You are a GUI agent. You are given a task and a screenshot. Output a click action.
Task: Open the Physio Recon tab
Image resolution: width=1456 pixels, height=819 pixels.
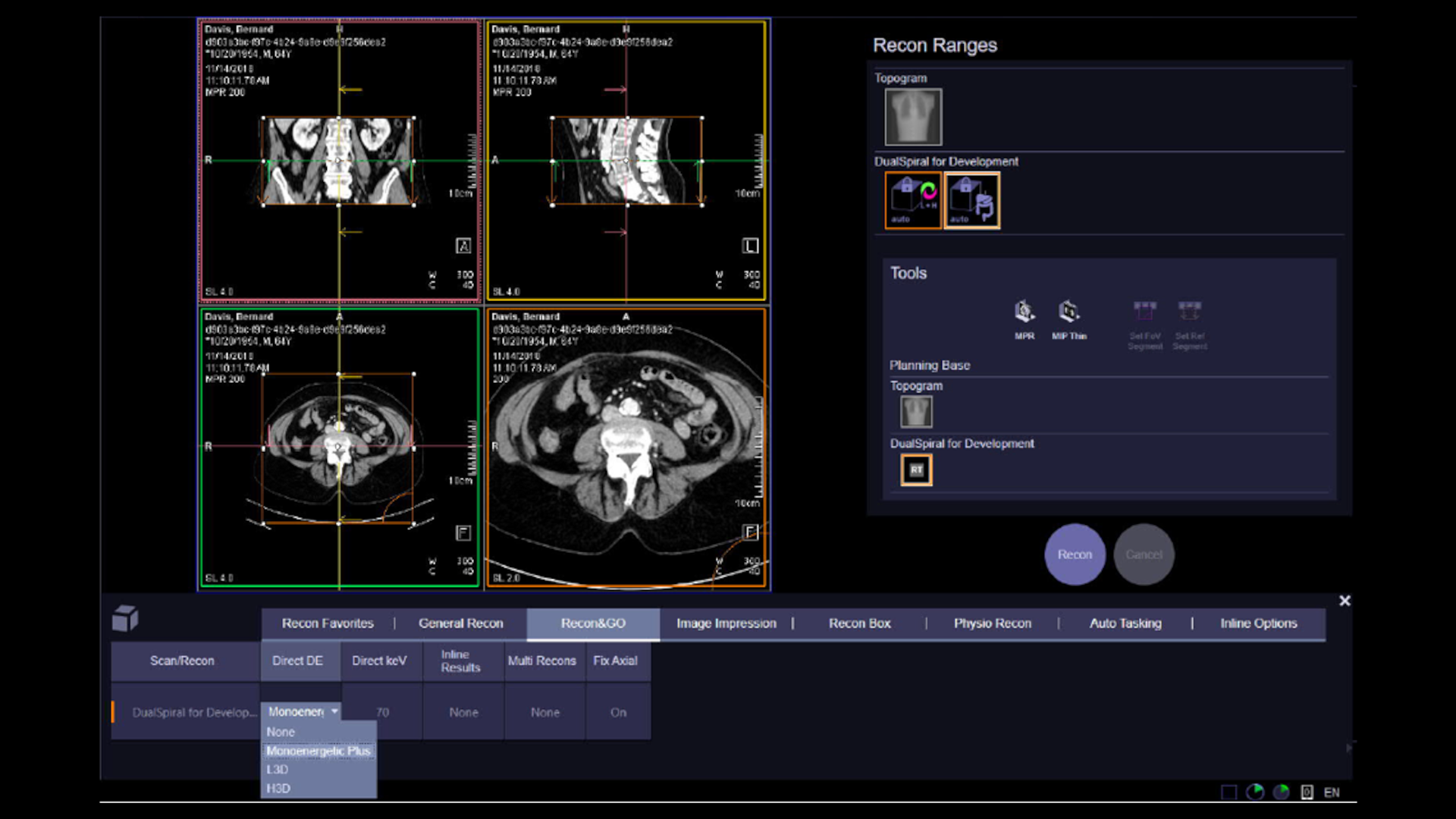tap(992, 623)
